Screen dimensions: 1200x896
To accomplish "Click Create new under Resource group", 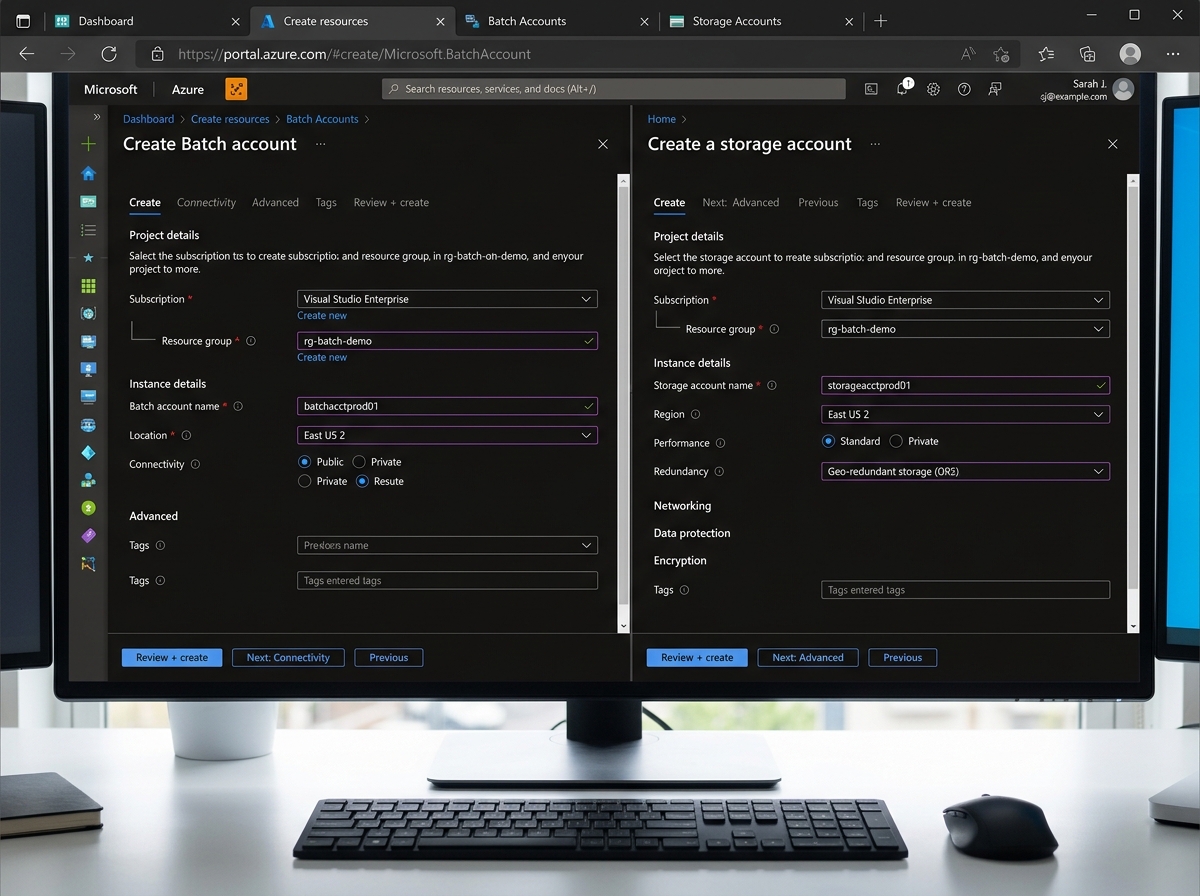I will coord(322,357).
